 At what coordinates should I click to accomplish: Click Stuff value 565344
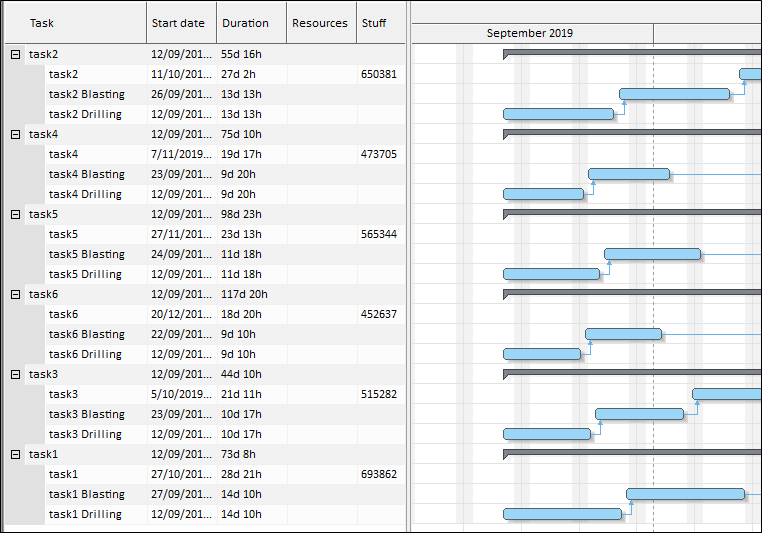(x=379, y=234)
